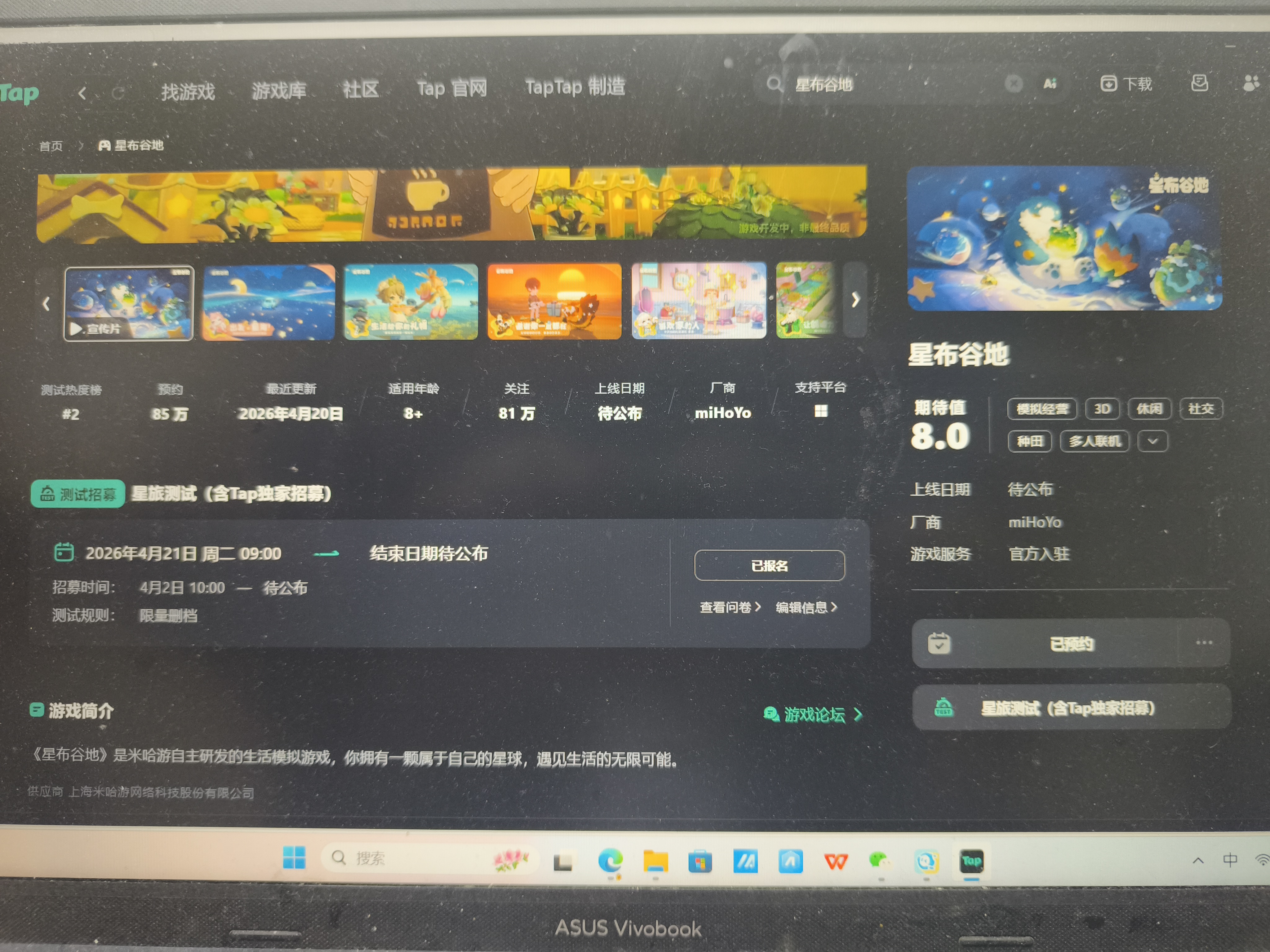Click the 最近更新 2026年4月20日 date

[291, 401]
